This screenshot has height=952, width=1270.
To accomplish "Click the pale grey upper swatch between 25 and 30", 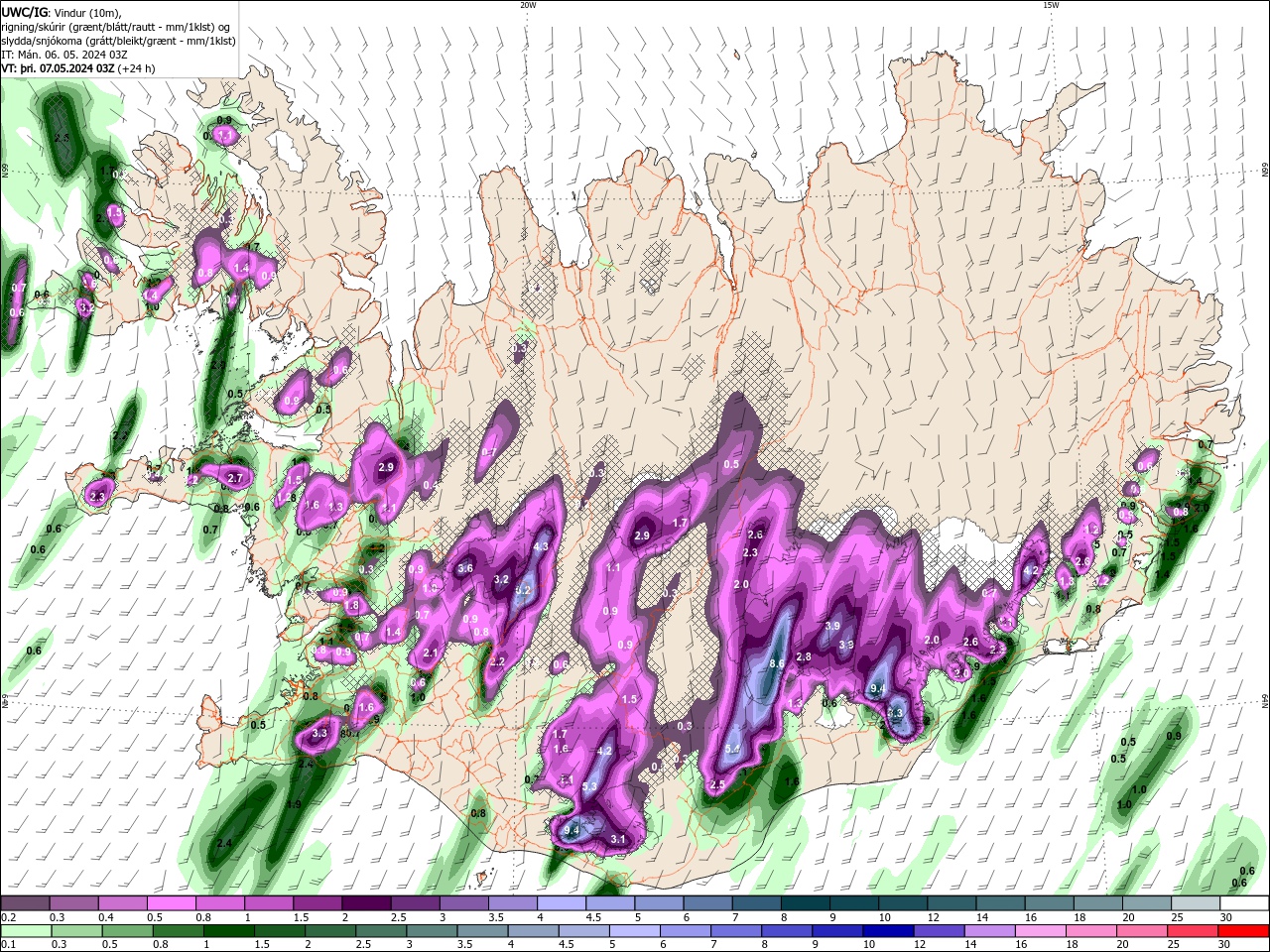I will [x=1195, y=902].
